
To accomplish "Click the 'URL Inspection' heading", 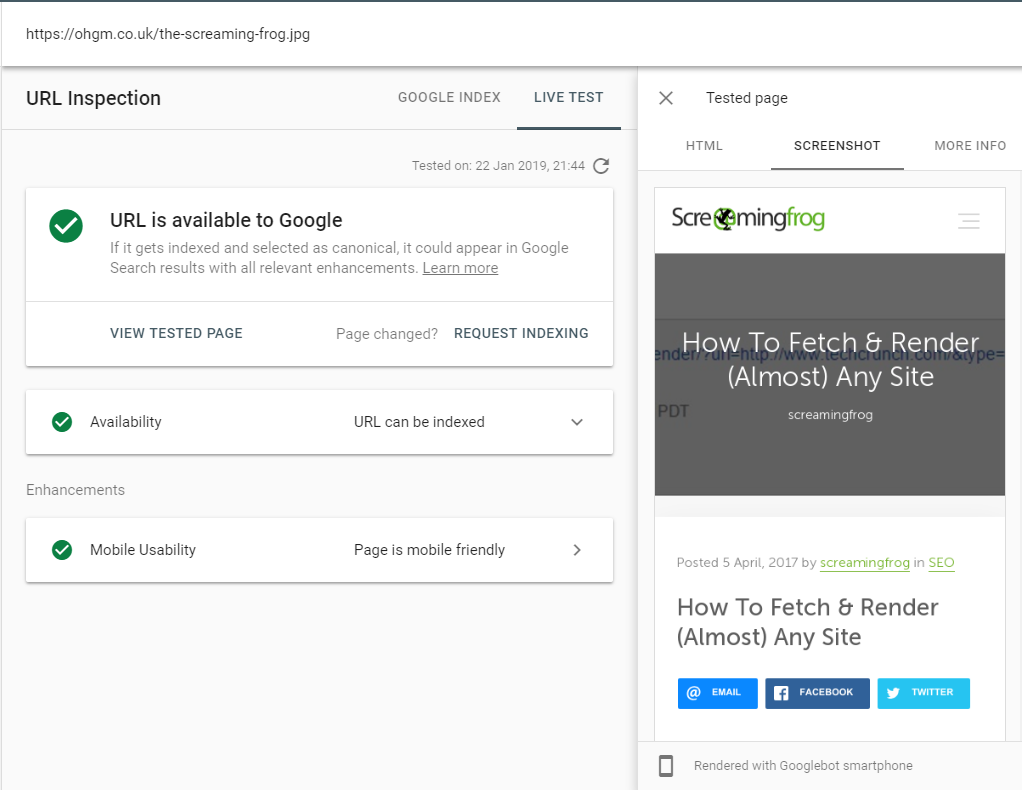I will (x=93, y=98).
